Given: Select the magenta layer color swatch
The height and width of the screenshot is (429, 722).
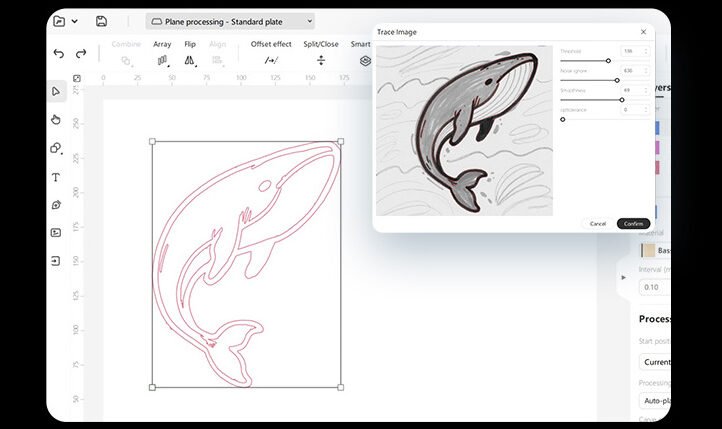Looking at the screenshot, I should point(657,147).
